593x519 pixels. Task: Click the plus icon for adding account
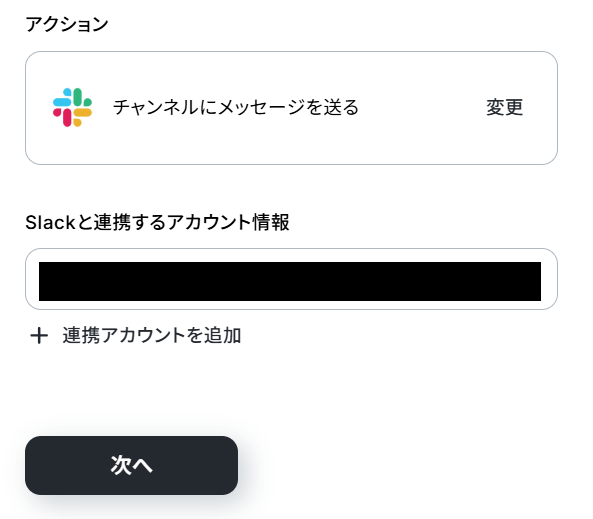coord(39,336)
